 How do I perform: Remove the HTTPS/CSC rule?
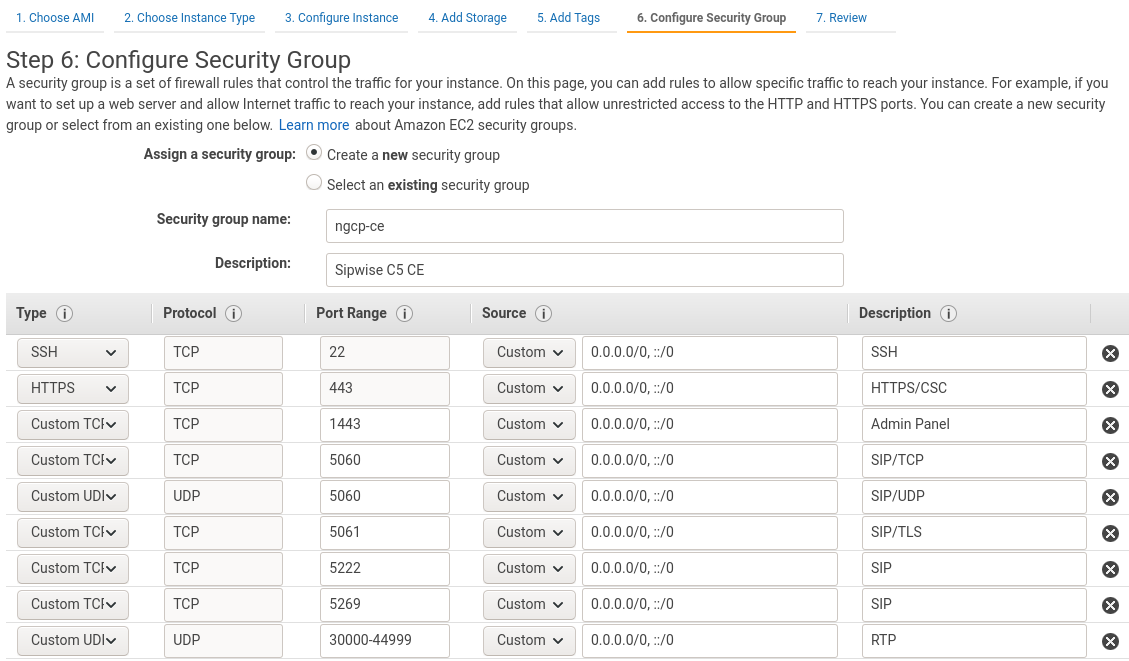pyautogui.click(x=1110, y=388)
